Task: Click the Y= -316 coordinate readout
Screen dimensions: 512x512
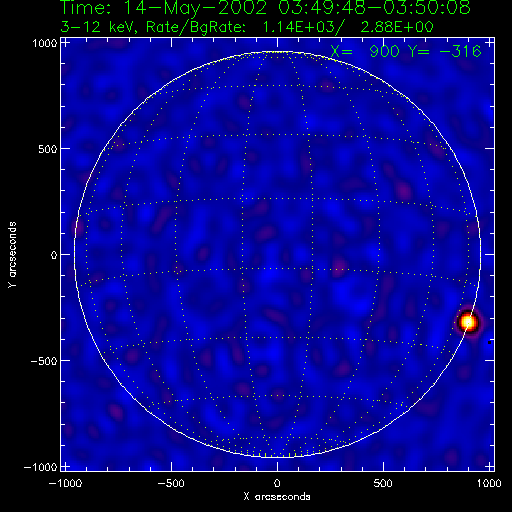Action: pyautogui.click(x=445, y=51)
